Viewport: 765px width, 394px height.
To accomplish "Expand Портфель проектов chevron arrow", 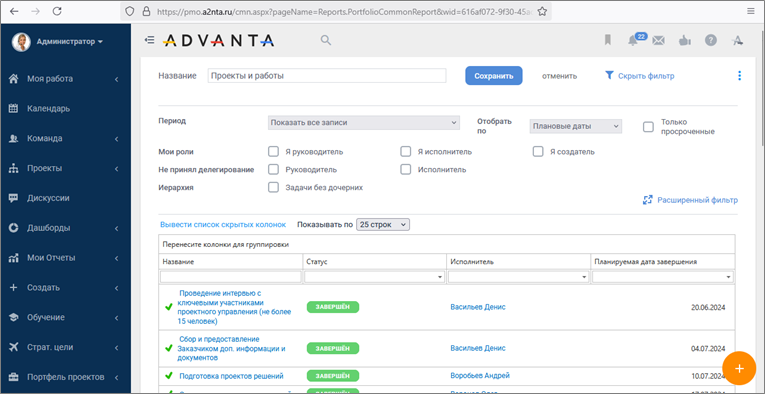I will [117, 377].
